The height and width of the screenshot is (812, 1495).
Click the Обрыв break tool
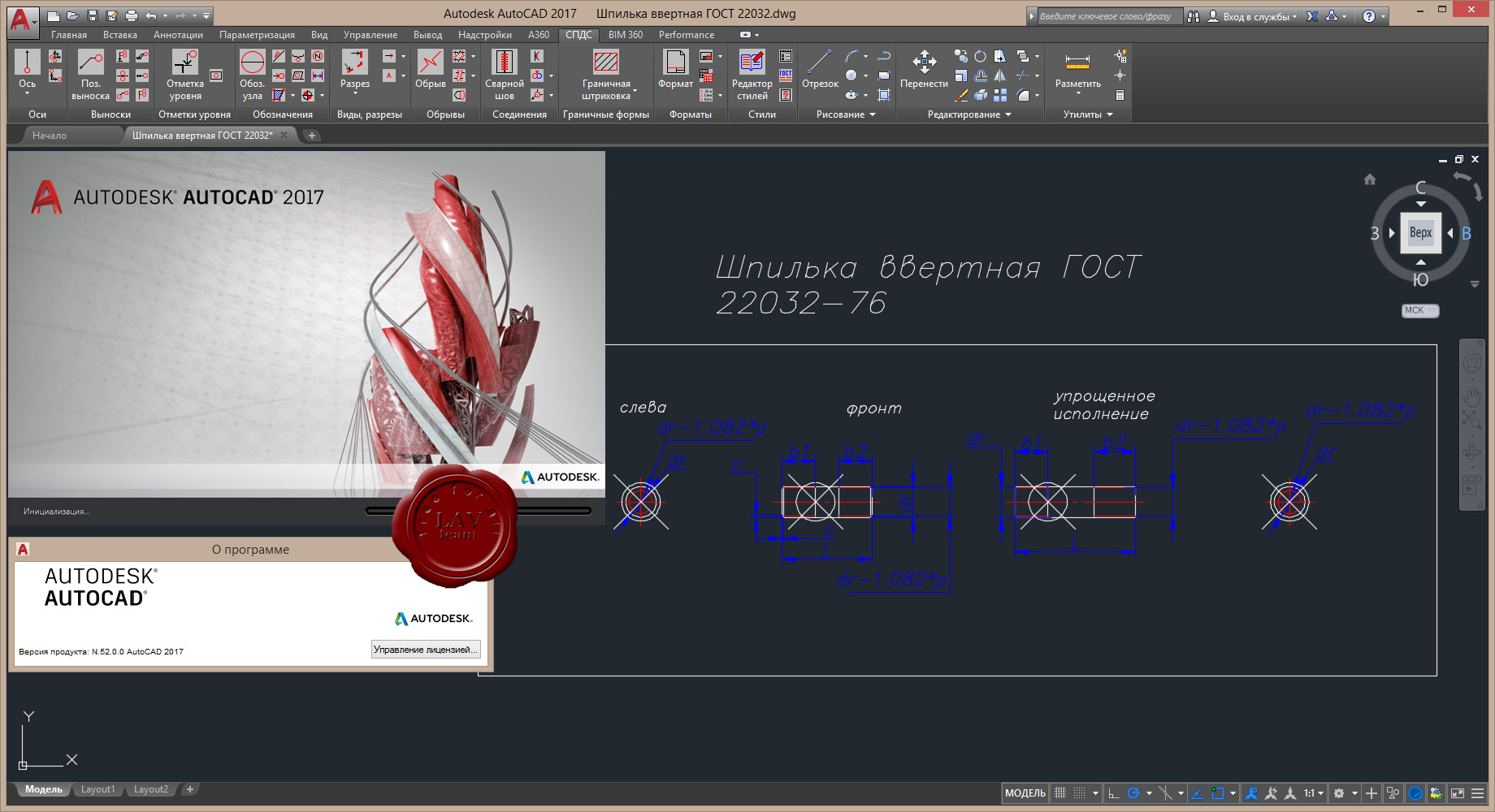[430, 69]
